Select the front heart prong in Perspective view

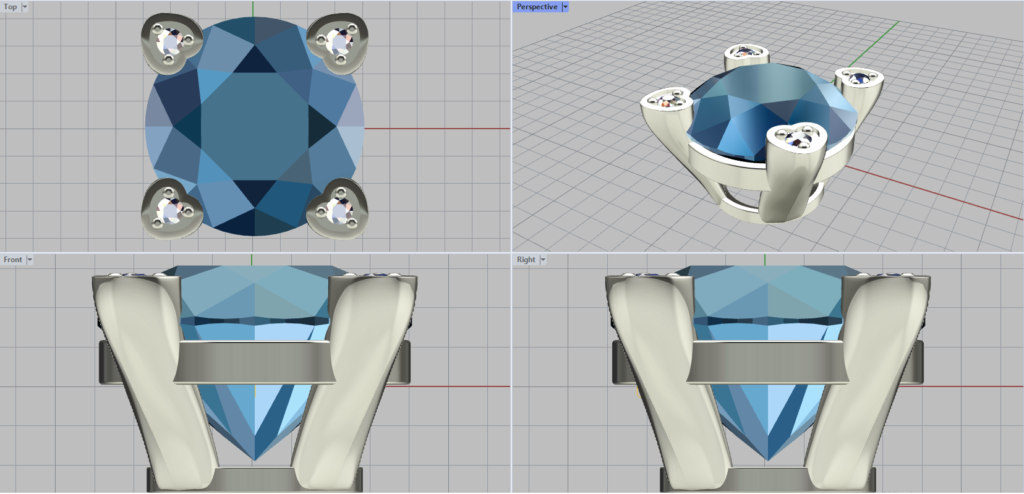pos(797,142)
